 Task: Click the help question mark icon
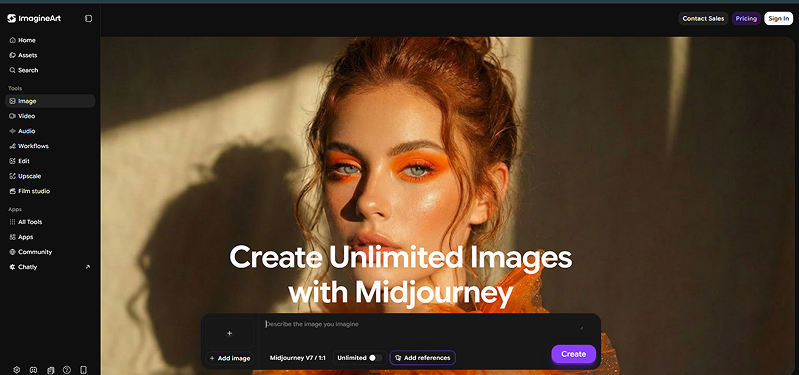click(x=67, y=370)
